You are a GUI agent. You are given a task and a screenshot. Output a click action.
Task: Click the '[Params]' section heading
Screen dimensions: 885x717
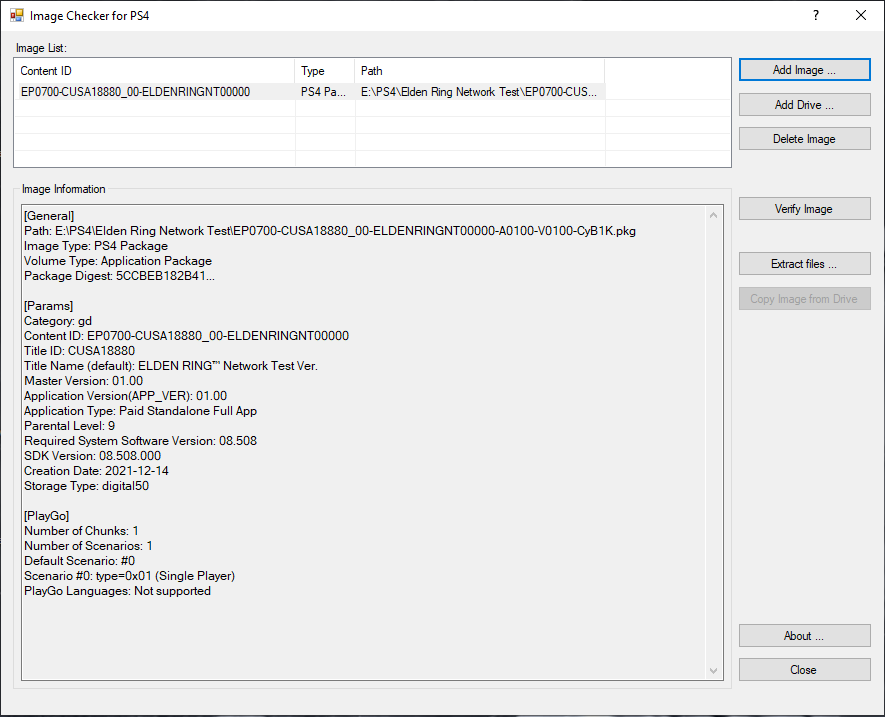(49, 306)
